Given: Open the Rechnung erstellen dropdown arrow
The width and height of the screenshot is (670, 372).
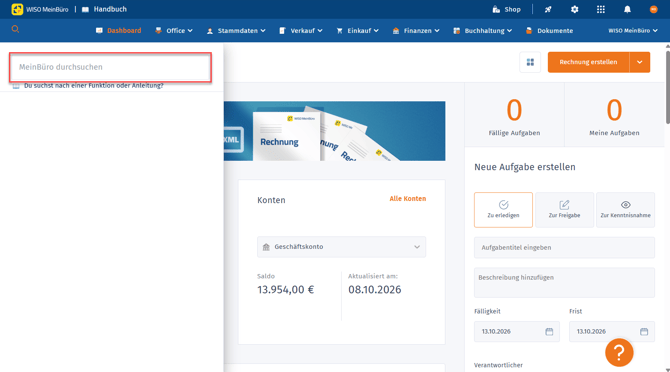Looking at the screenshot, I should (640, 62).
